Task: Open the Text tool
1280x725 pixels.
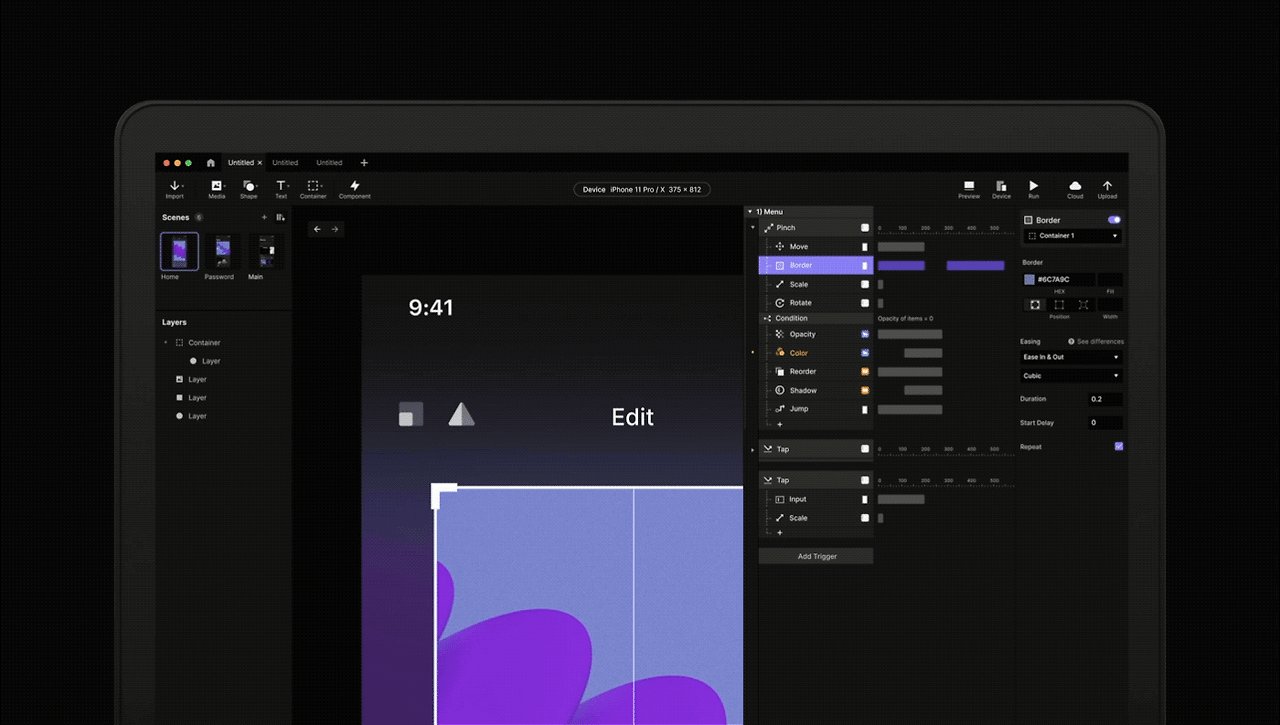Action: (x=281, y=188)
